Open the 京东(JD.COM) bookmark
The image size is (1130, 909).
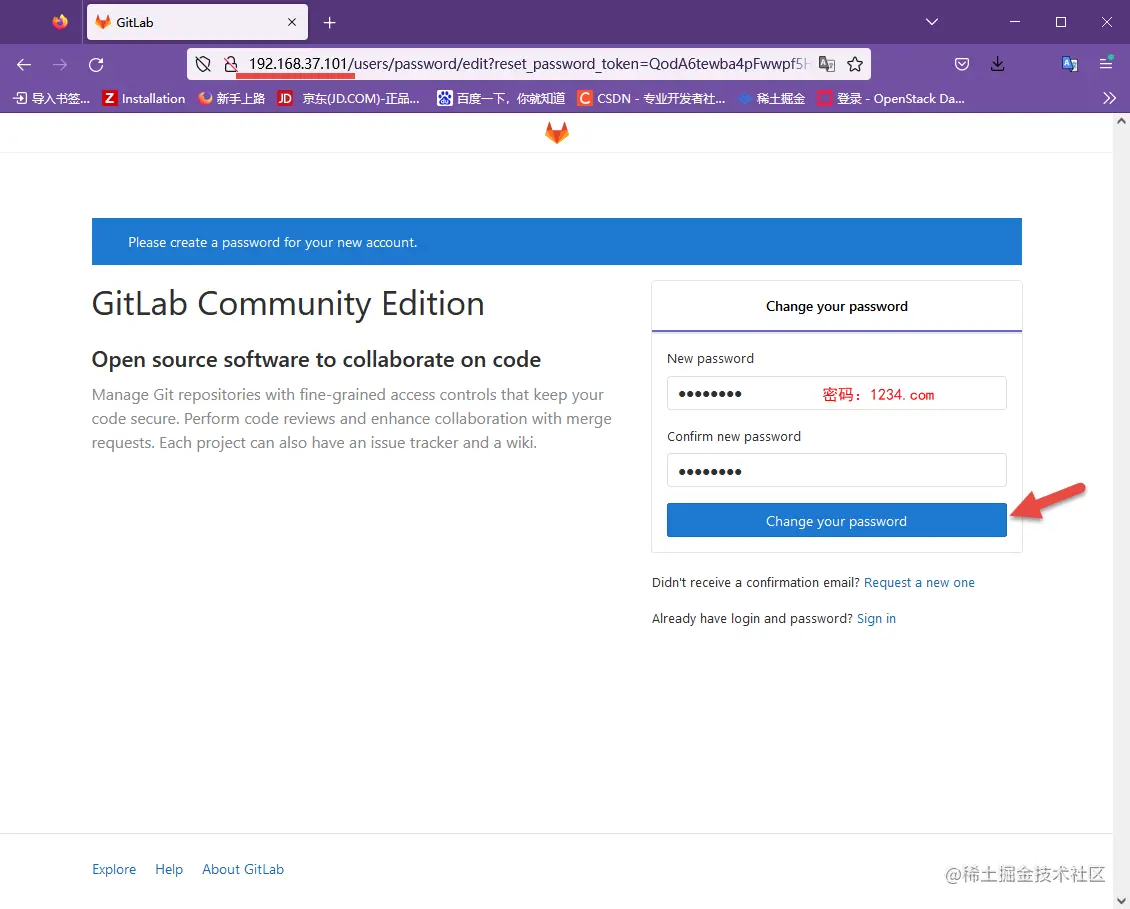349,99
